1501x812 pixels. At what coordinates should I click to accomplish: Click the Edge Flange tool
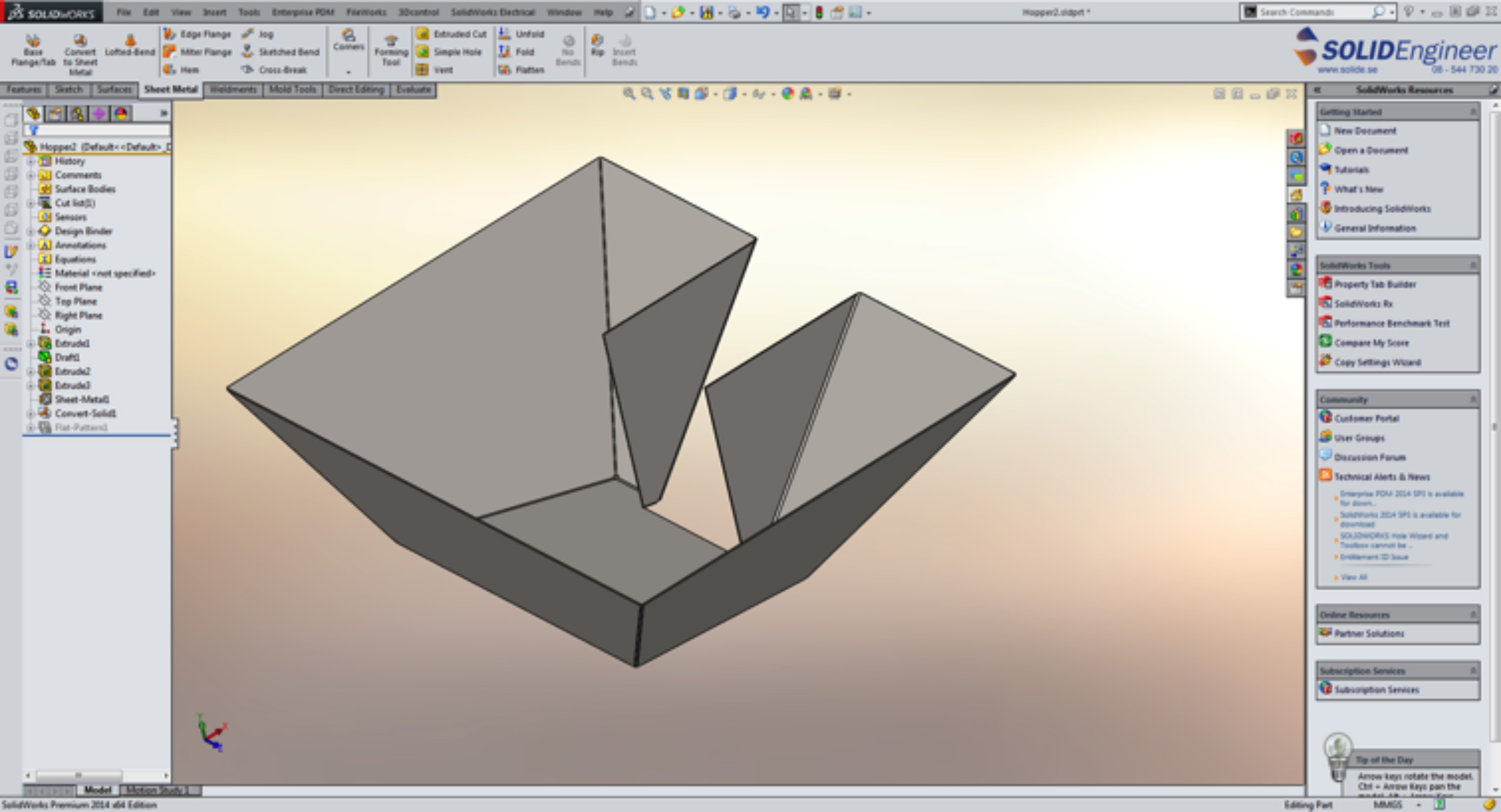[198, 34]
